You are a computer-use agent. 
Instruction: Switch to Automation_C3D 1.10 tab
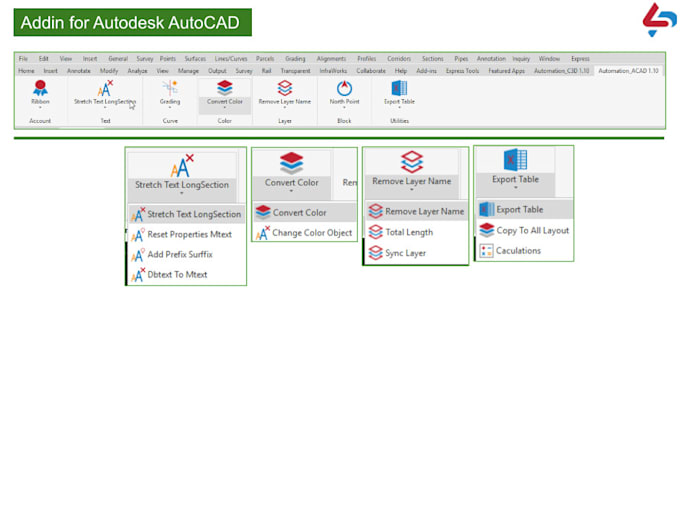(x=562, y=71)
